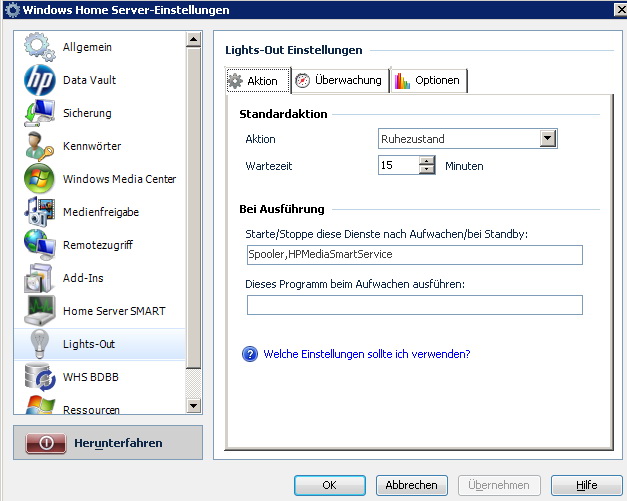Click the HP Data Vault logo icon
Viewport: 627px width, 501px height.
(39, 80)
